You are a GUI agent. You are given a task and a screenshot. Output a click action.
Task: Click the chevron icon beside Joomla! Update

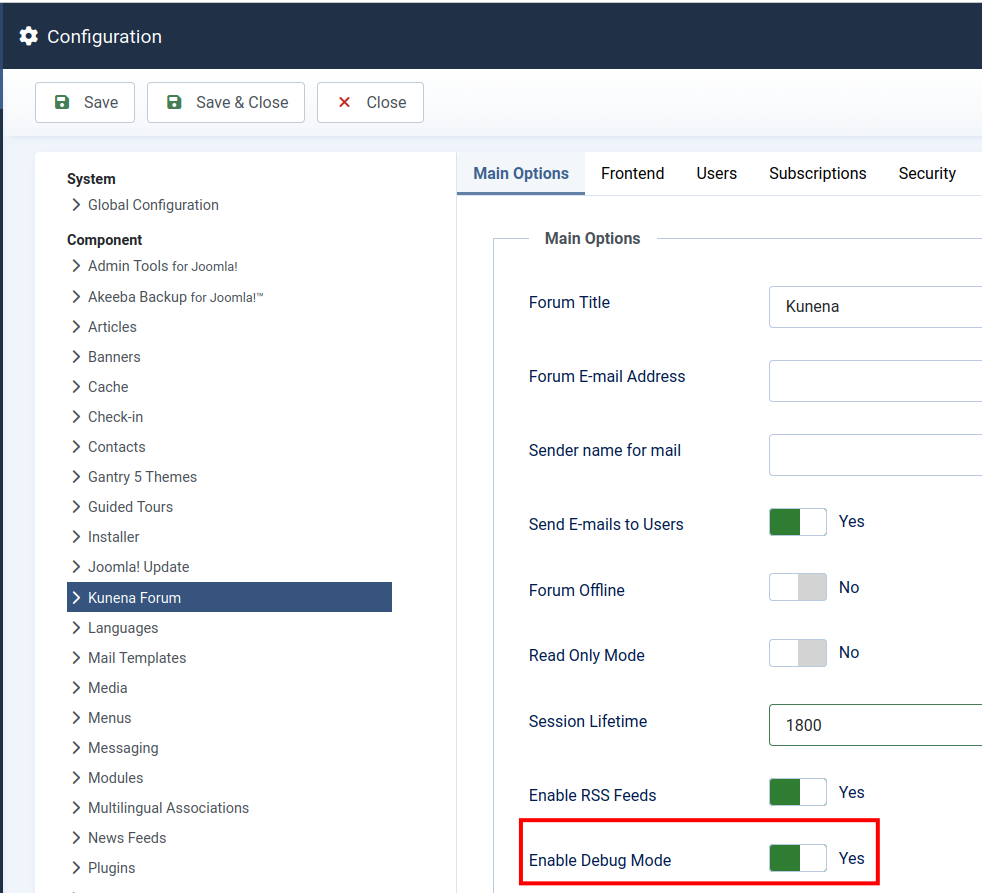click(x=76, y=567)
